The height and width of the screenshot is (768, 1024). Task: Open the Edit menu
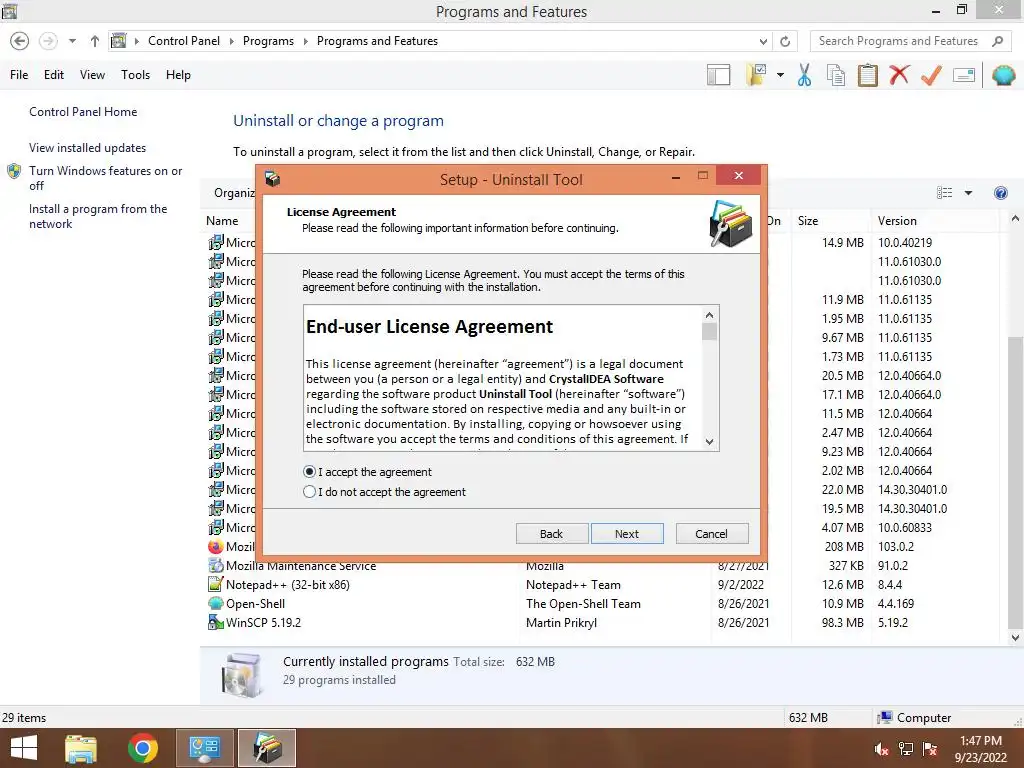click(54, 75)
